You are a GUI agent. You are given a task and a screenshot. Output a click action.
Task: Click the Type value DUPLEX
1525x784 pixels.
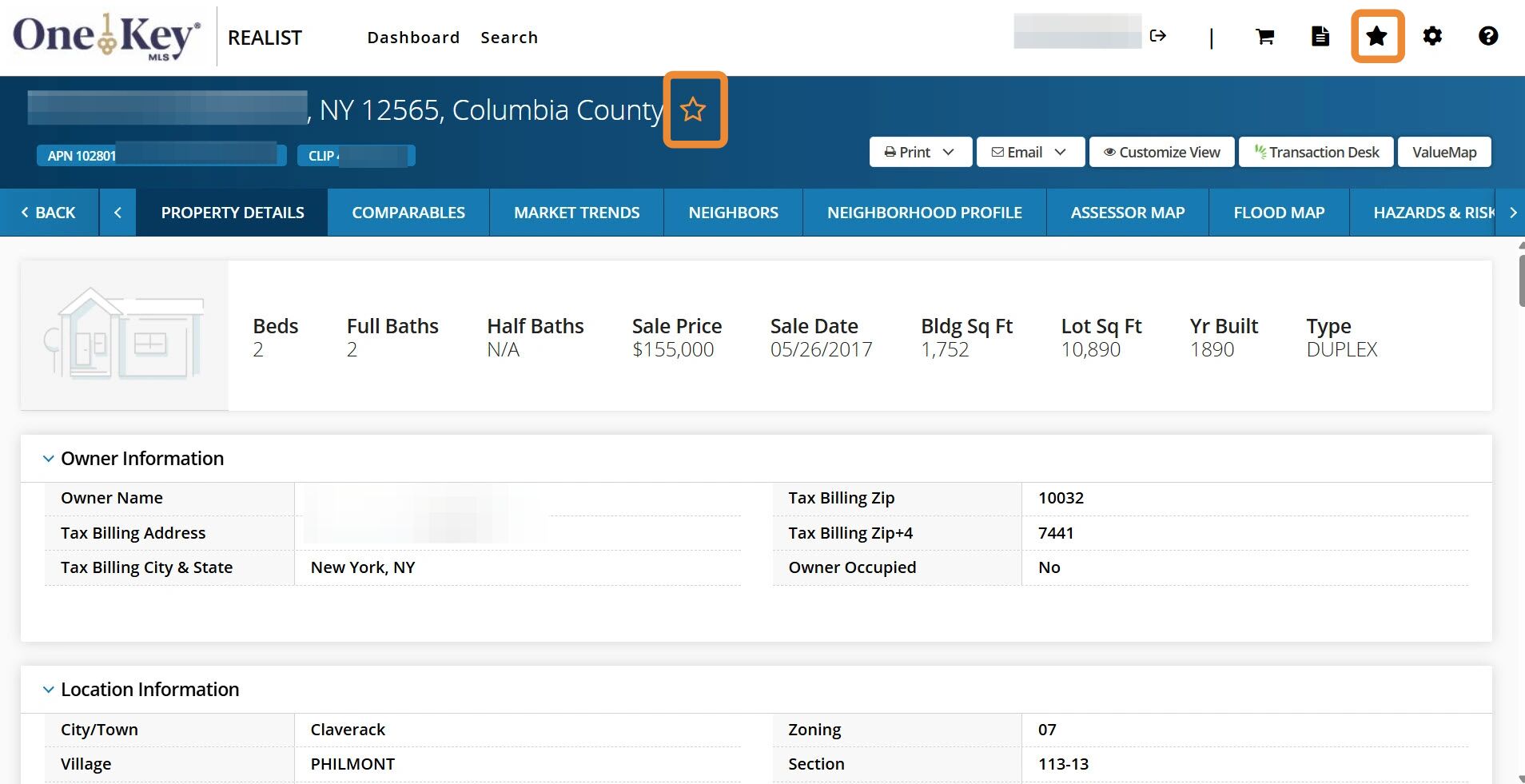coord(1342,349)
